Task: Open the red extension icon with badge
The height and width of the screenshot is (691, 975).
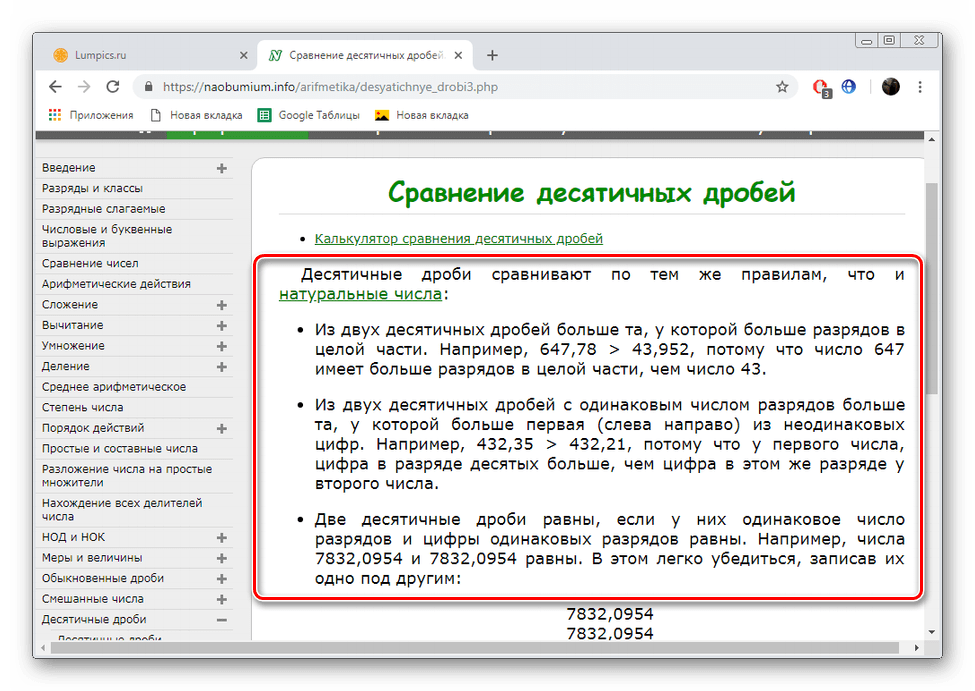Action: 822,88
